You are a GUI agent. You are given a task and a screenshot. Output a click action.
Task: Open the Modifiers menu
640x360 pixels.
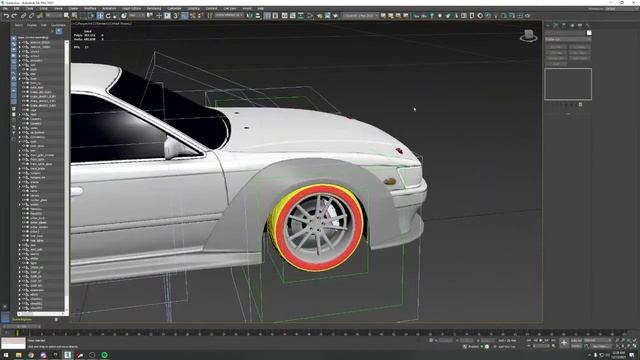90,9
